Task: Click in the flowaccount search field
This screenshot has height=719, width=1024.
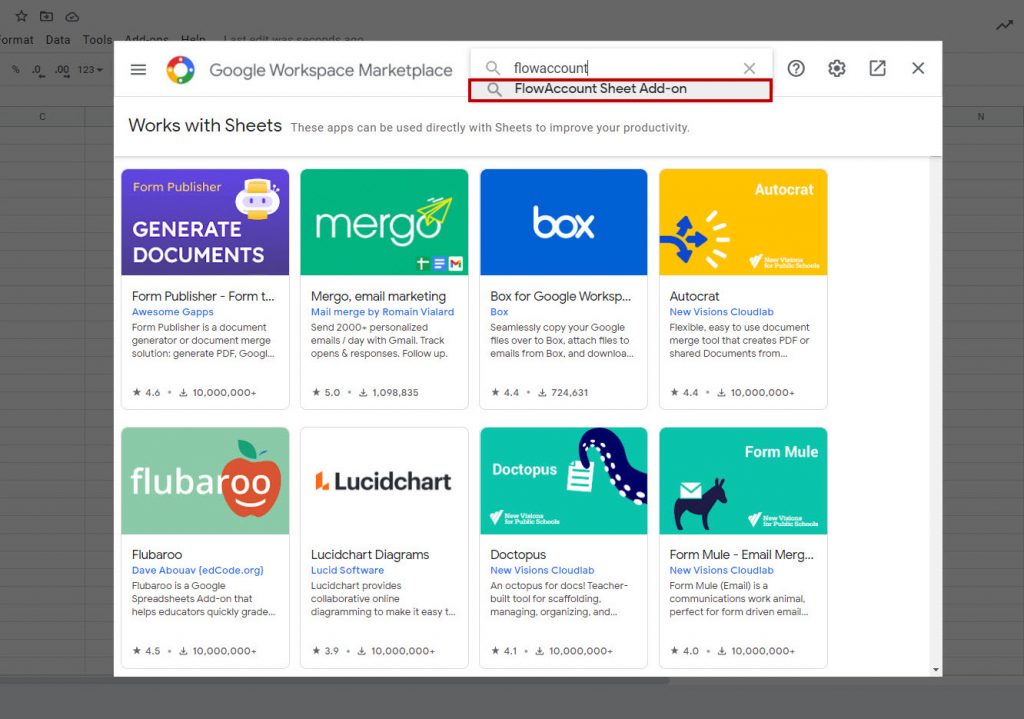Action: (620, 68)
